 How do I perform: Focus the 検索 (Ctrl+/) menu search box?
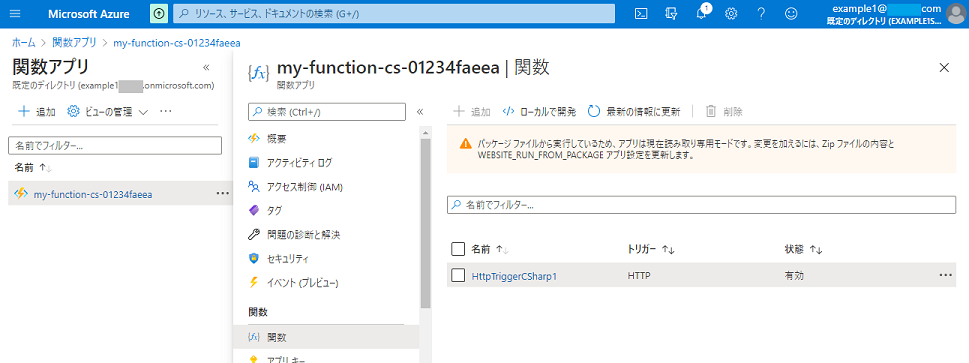(x=326, y=112)
